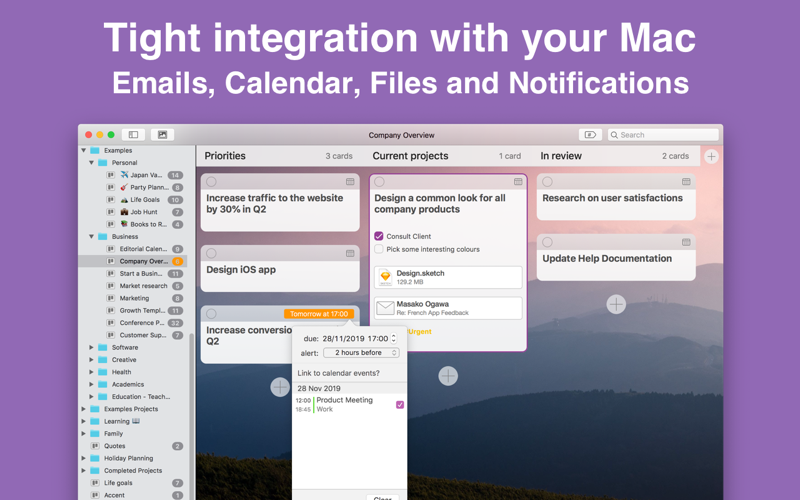Click the Priorities list title
Image resolution: width=800 pixels, height=500 pixels.
[225, 156]
